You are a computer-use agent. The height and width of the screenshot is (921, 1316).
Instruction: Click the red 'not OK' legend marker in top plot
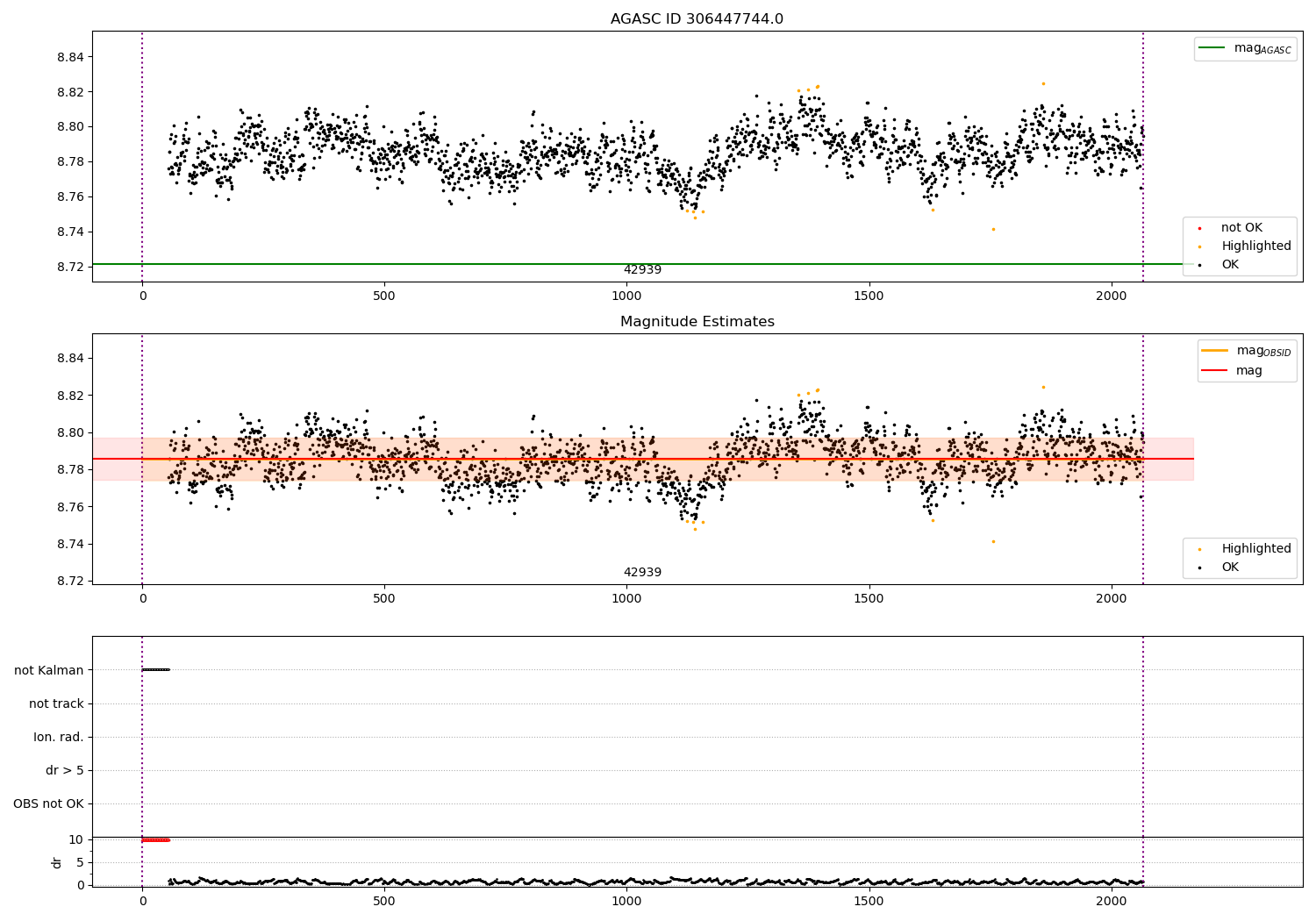1200,229
